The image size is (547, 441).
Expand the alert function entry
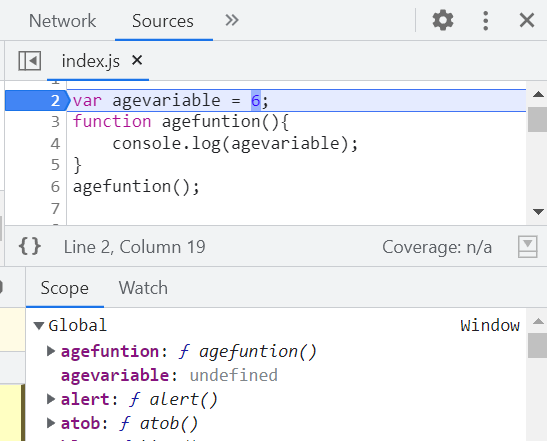tap(51, 399)
